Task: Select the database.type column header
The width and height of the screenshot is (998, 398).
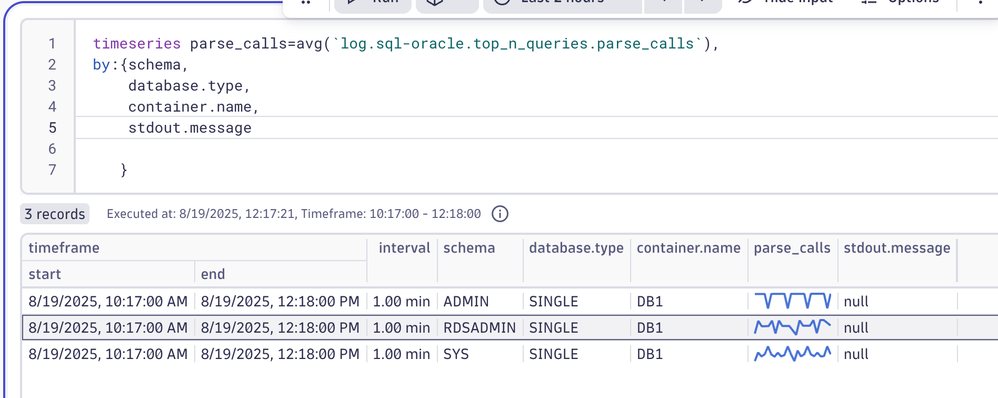Action: point(577,248)
